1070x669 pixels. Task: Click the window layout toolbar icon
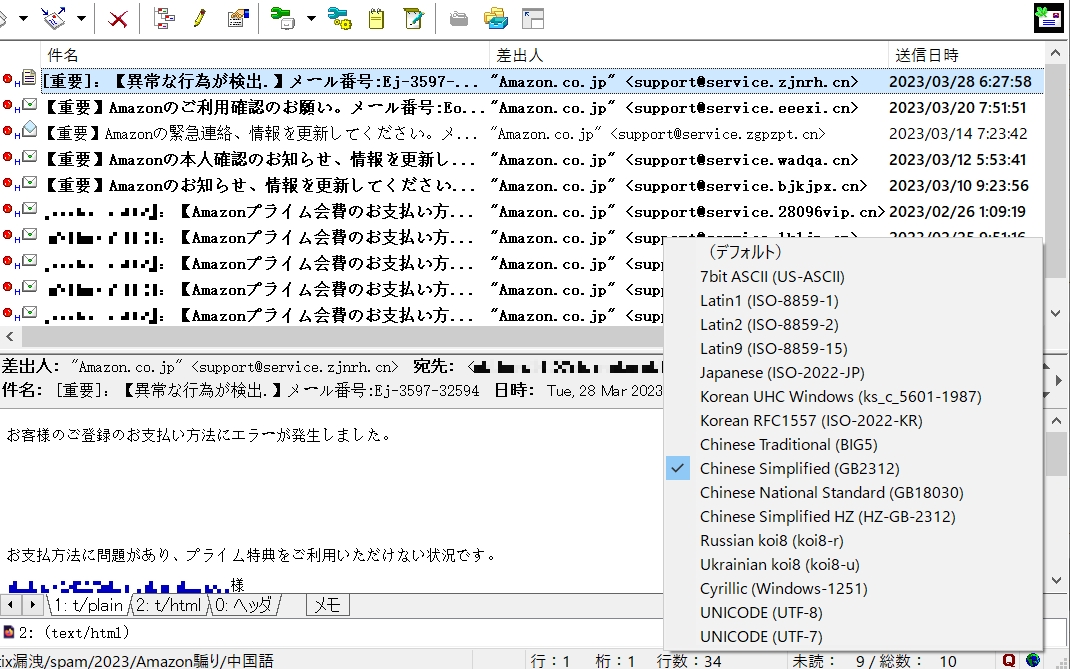[x=533, y=18]
